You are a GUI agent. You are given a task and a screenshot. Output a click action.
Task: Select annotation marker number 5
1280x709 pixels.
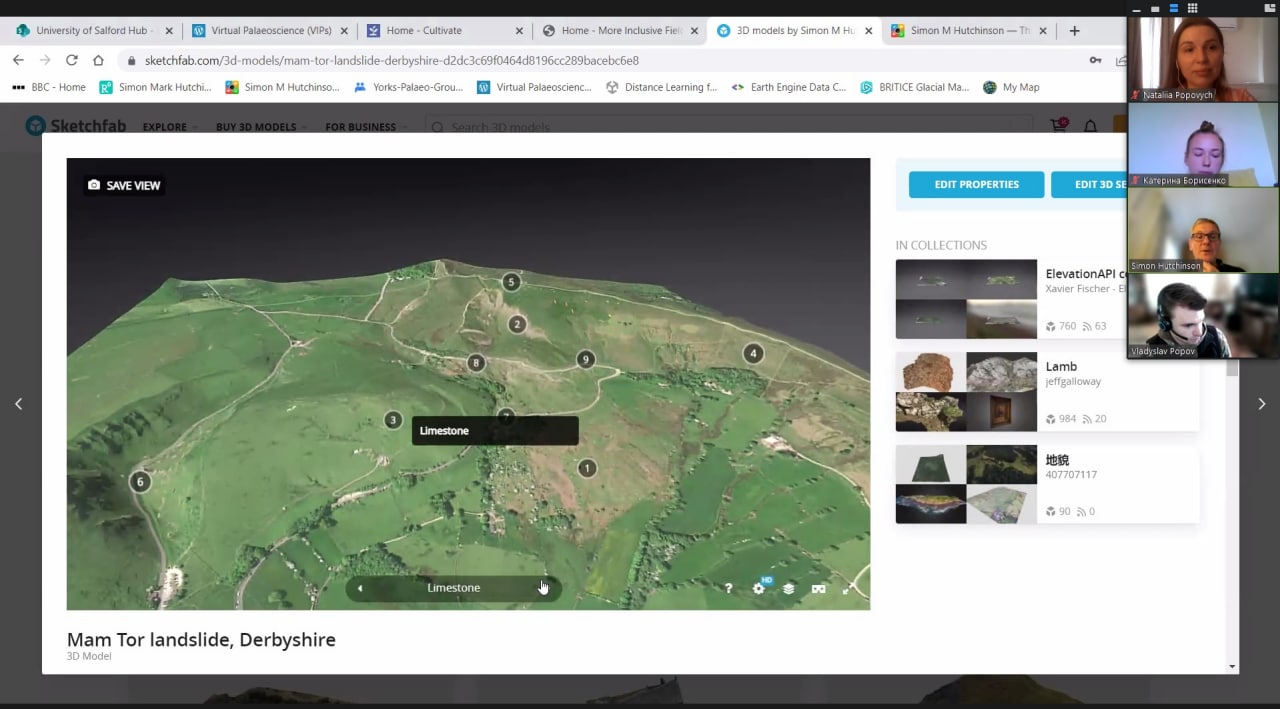[511, 282]
